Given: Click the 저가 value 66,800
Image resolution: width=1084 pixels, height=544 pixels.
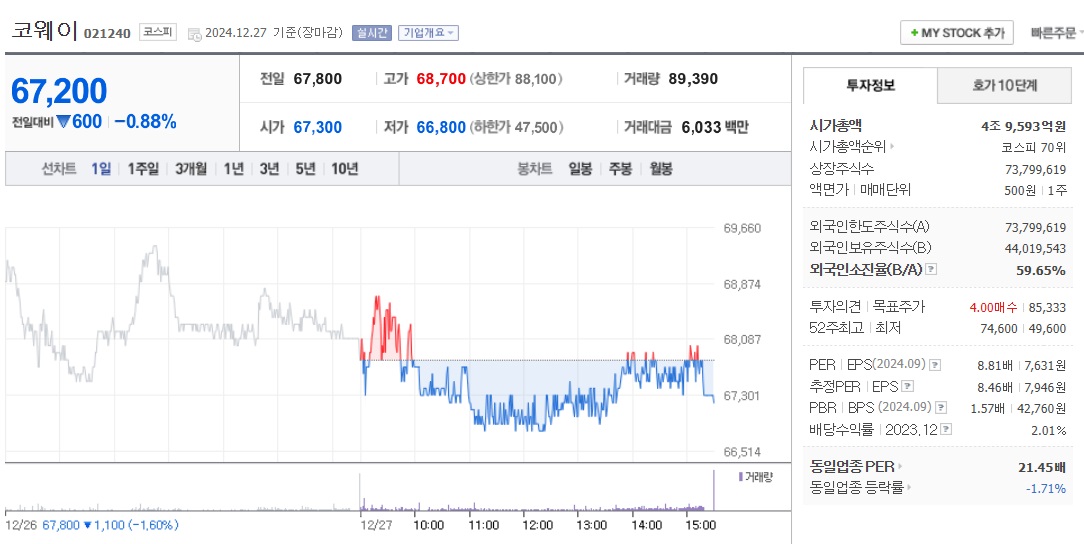Looking at the screenshot, I should (441, 128).
